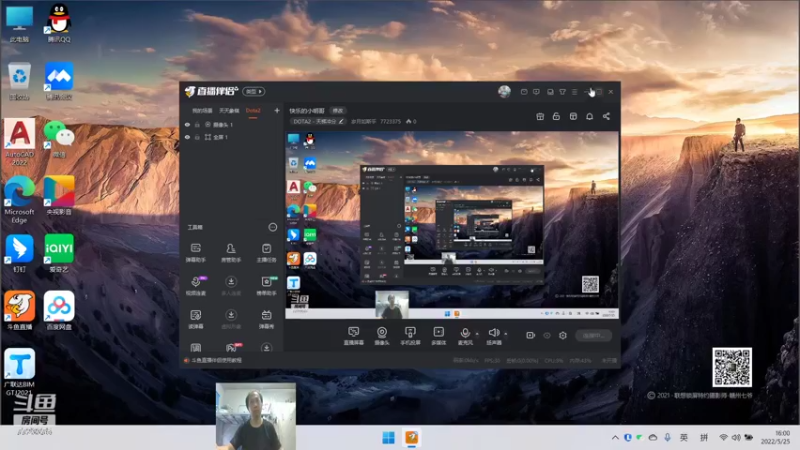Show hidden system tray icons chevron
The height and width of the screenshot is (450, 800).
click(x=615, y=438)
